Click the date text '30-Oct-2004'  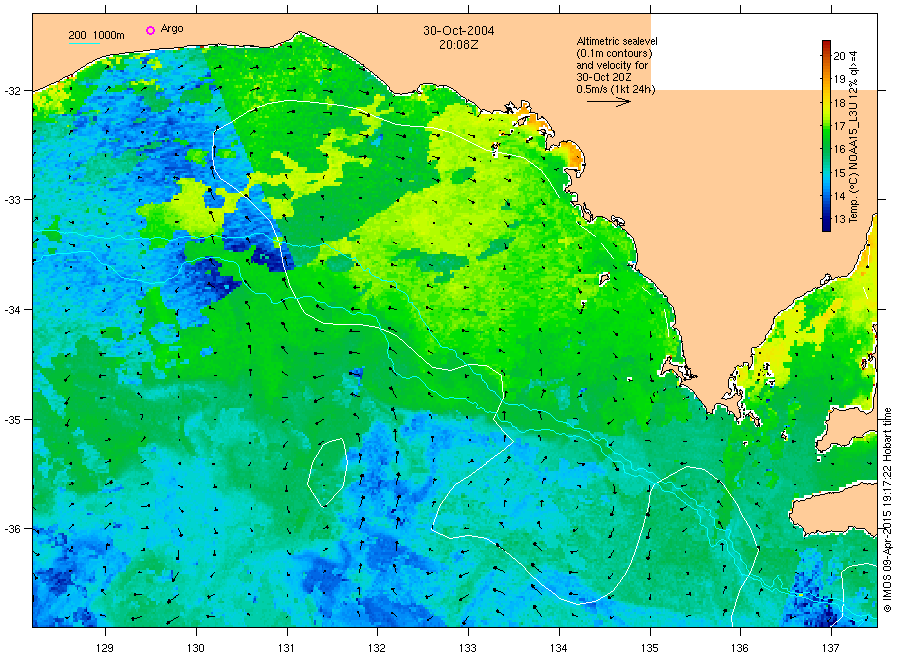459,30
